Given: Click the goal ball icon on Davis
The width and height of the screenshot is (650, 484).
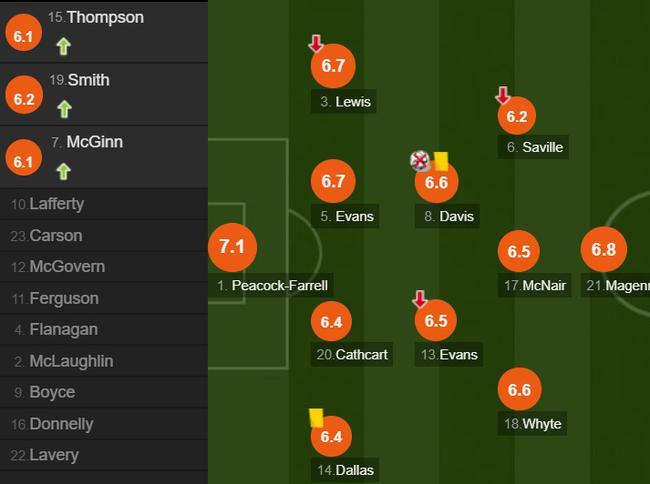Looking at the screenshot, I should tap(420, 161).
